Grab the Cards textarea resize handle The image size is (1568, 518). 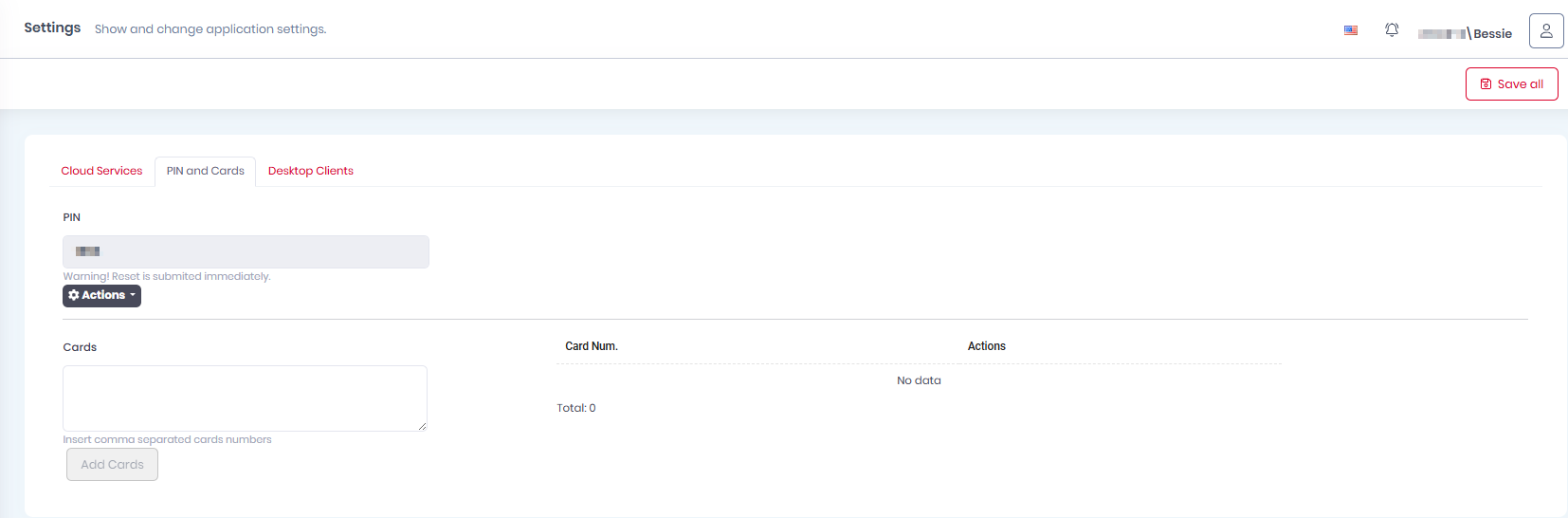point(422,426)
